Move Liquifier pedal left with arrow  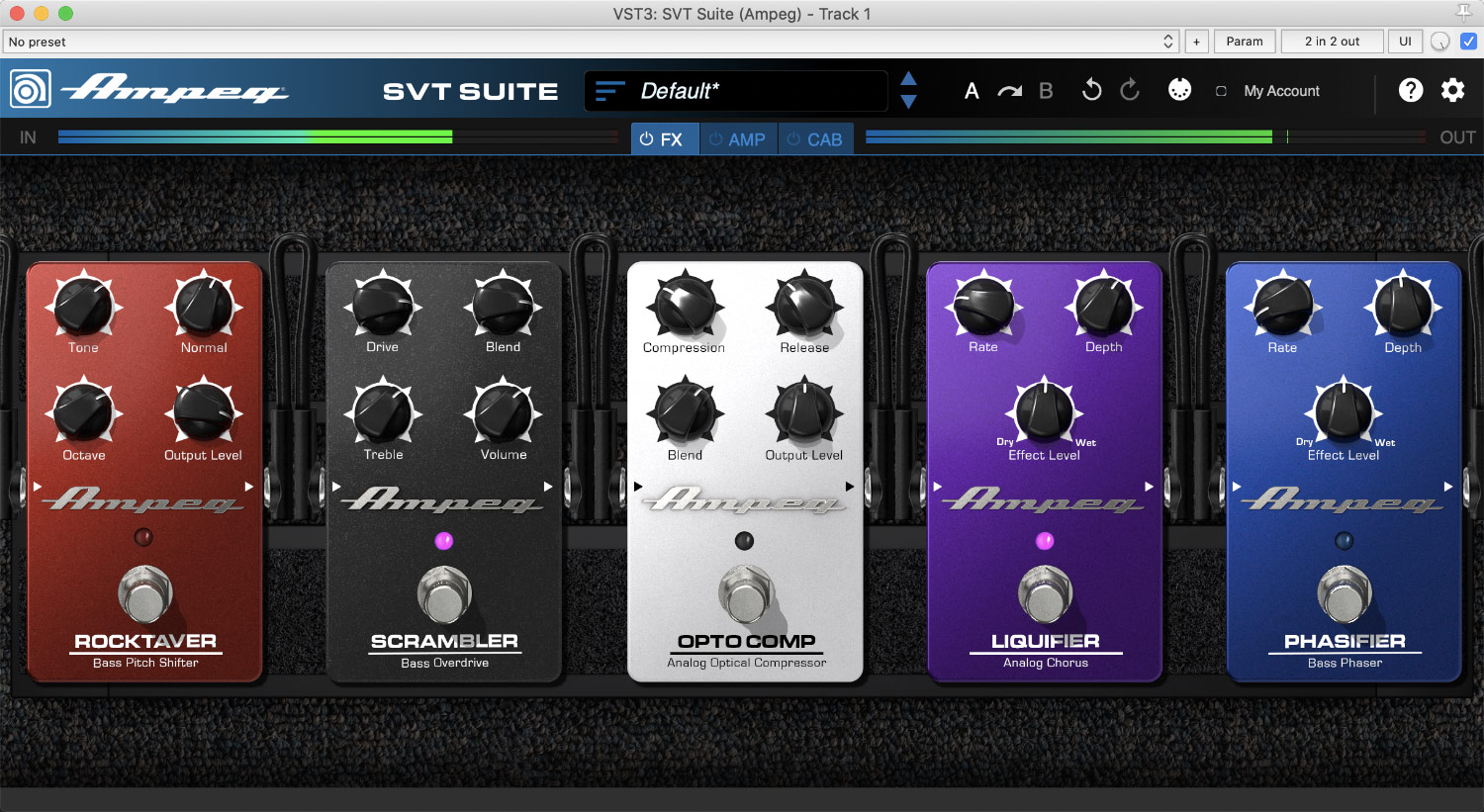point(937,486)
